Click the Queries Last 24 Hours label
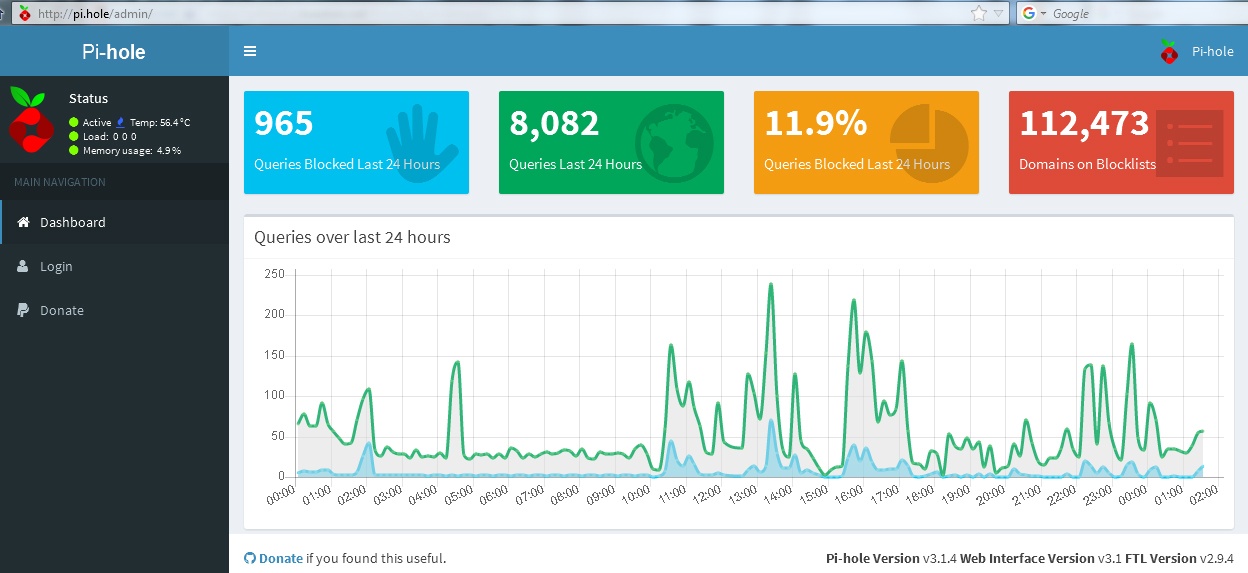 click(575, 164)
